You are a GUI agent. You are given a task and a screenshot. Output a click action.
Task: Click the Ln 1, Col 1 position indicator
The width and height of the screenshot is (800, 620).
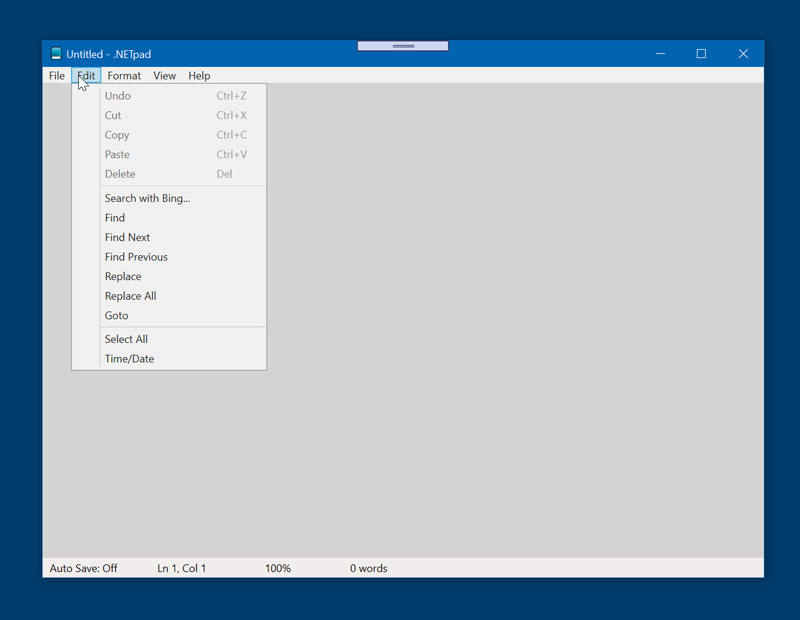pyautogui.click(x=181, y=568)
